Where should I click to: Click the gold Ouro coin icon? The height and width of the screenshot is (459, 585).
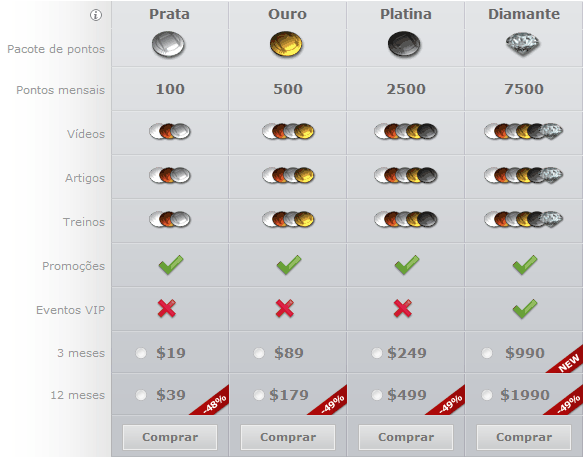pos(286,44)
